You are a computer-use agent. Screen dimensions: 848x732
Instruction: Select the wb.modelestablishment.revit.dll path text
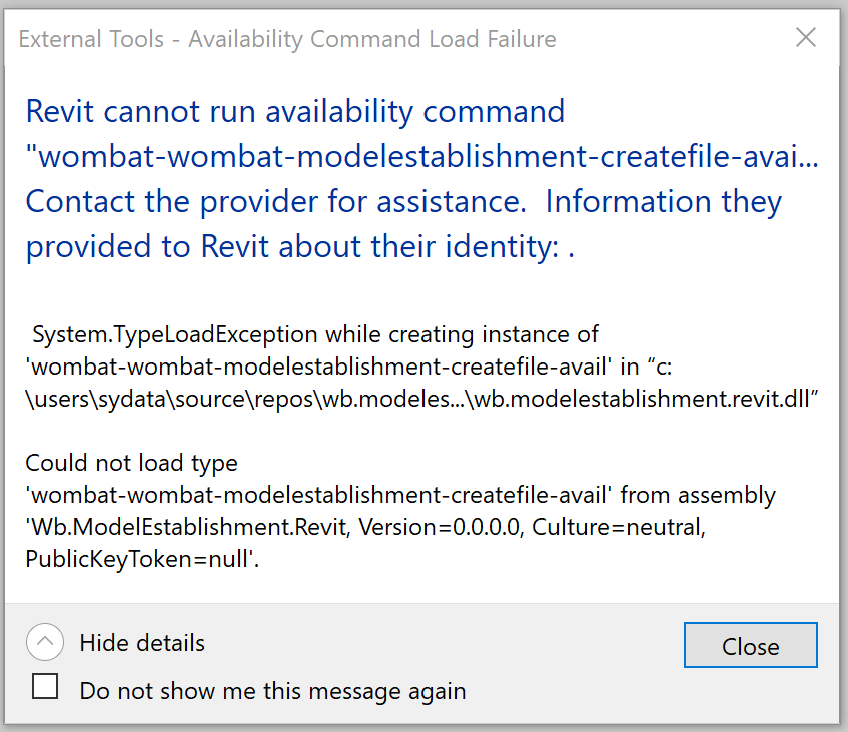420,397
